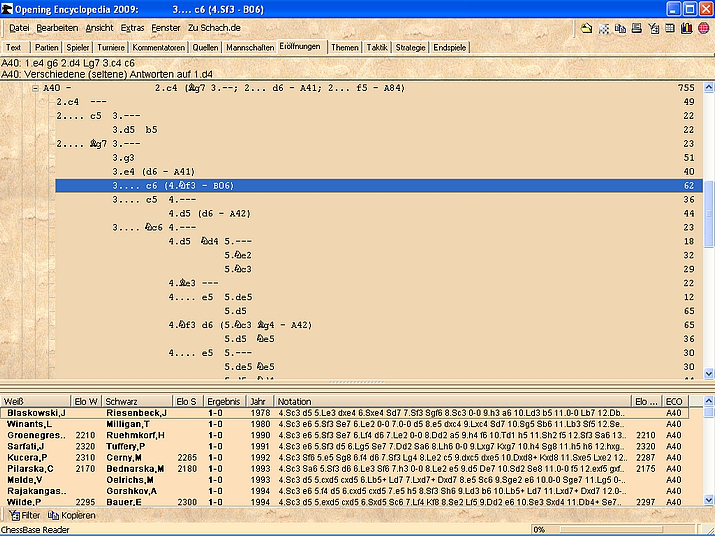Image resolution: width=715 pixels, height=536 pixels.
Task: Select the tree row '5.d5' with count 65
Action: (x=378, y=311)
